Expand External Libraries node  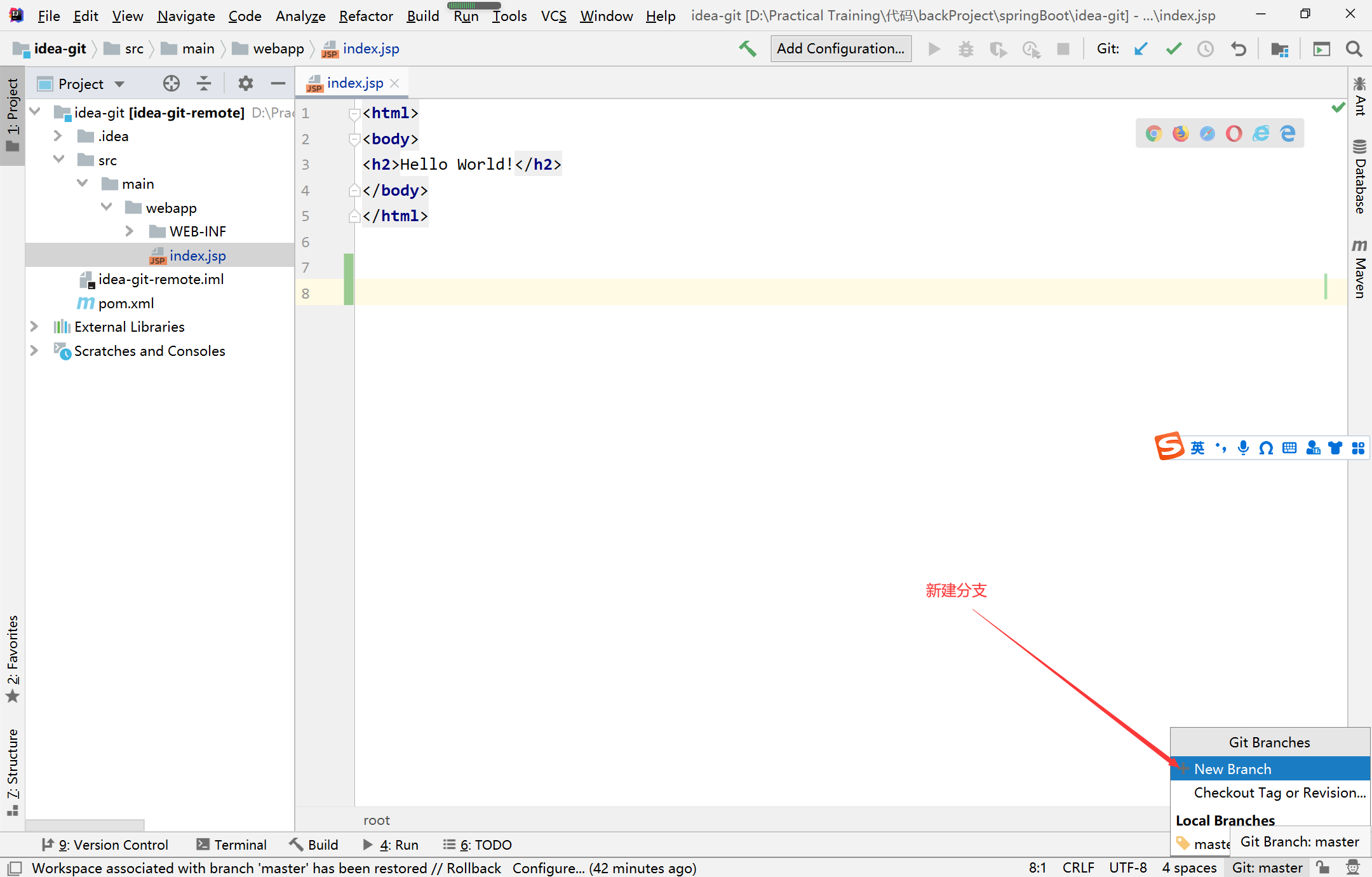tap(34, 327)
